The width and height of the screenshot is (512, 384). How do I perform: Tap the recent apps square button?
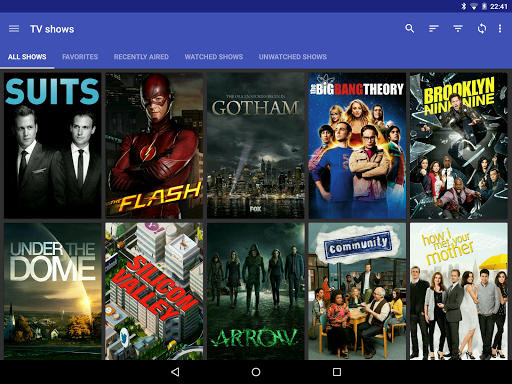pyautogui.click(x=337, y=372)
